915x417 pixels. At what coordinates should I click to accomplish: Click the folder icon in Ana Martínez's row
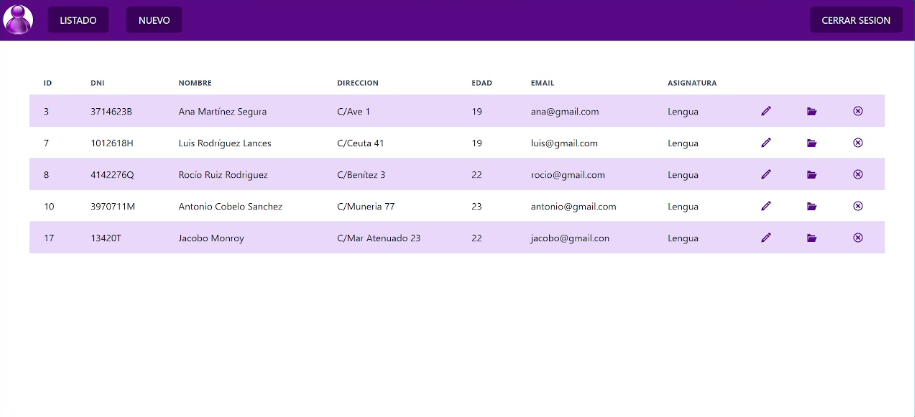point(812,111)
